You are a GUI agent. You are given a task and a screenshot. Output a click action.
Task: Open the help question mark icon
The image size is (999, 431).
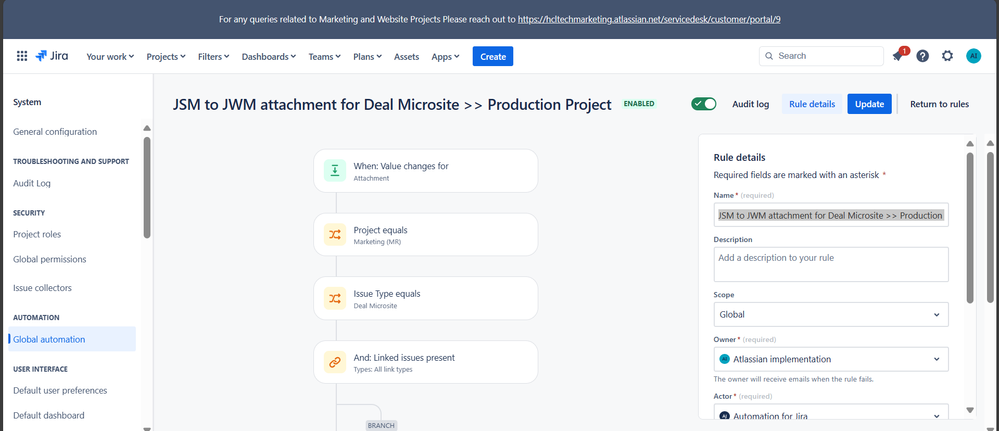point(923,56)
